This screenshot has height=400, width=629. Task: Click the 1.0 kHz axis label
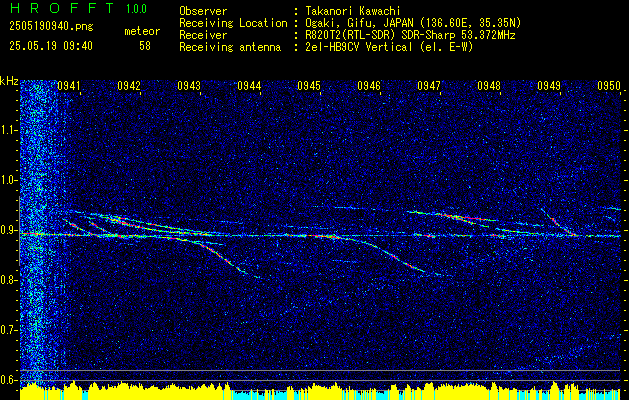click(x=8, y=181)
